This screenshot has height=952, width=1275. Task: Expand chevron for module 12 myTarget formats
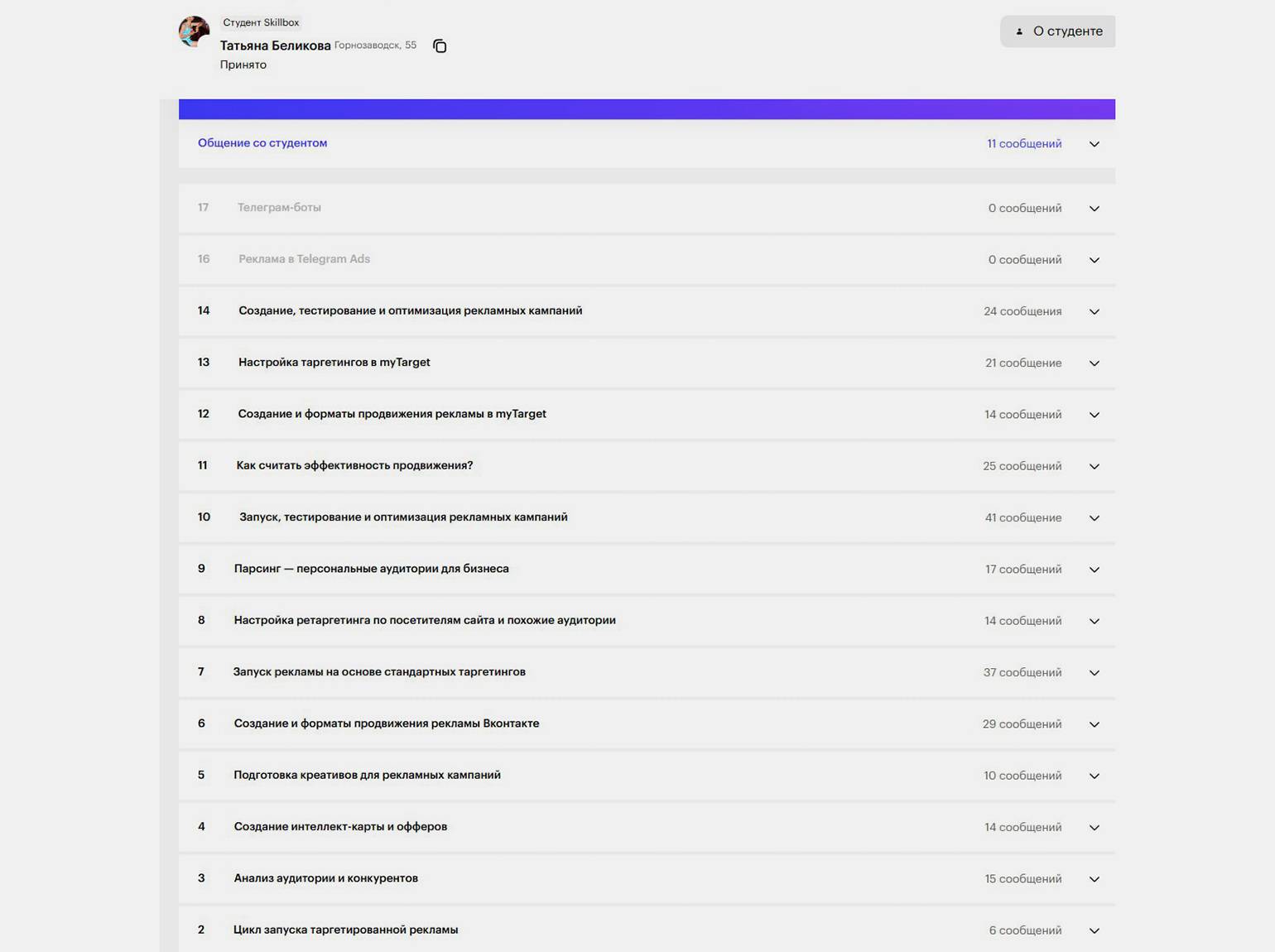pyautogui.click(x=1094, y=415)
